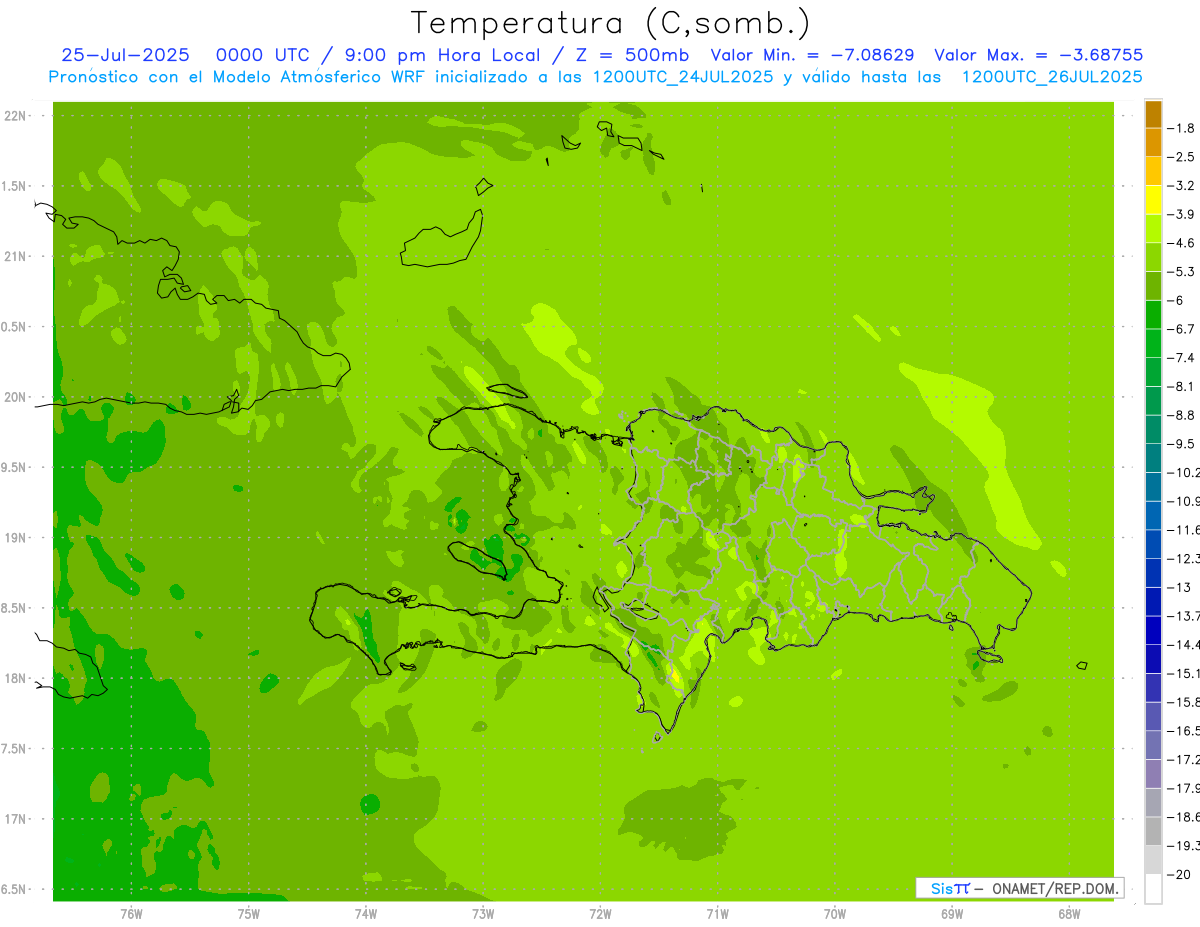The width and height of the screenshot is (1200, 927).
Task: Click the '-4.6' color scale label
Action: tap(1181, 243)
